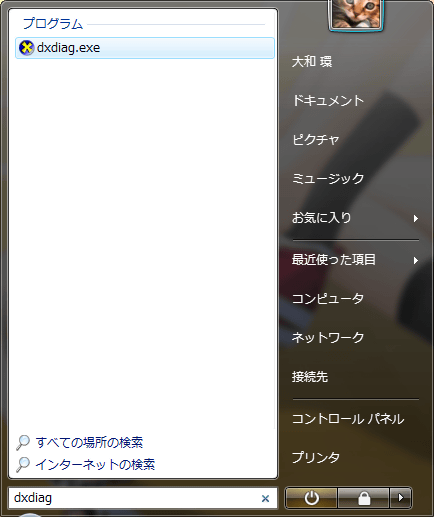
Task: Click the すべての場所の検索 link
Action: click(89, 442)
